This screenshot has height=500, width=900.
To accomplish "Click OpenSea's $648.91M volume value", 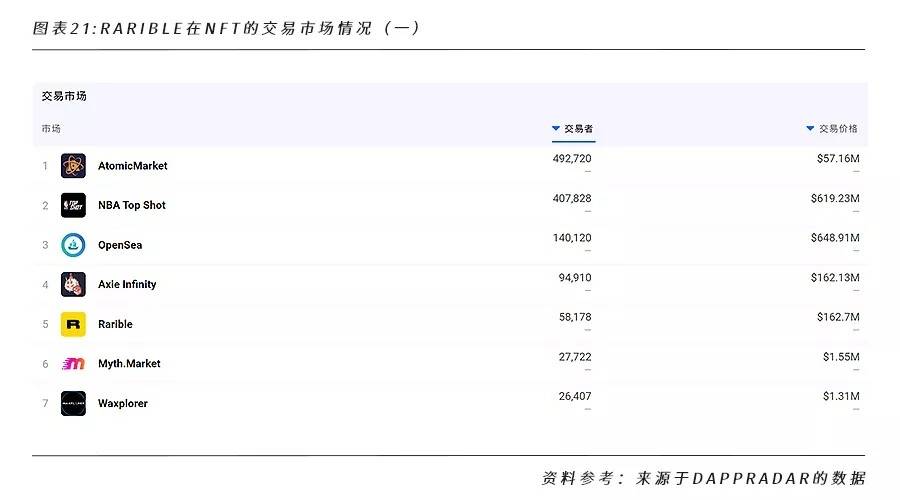I will pos(835,238).
